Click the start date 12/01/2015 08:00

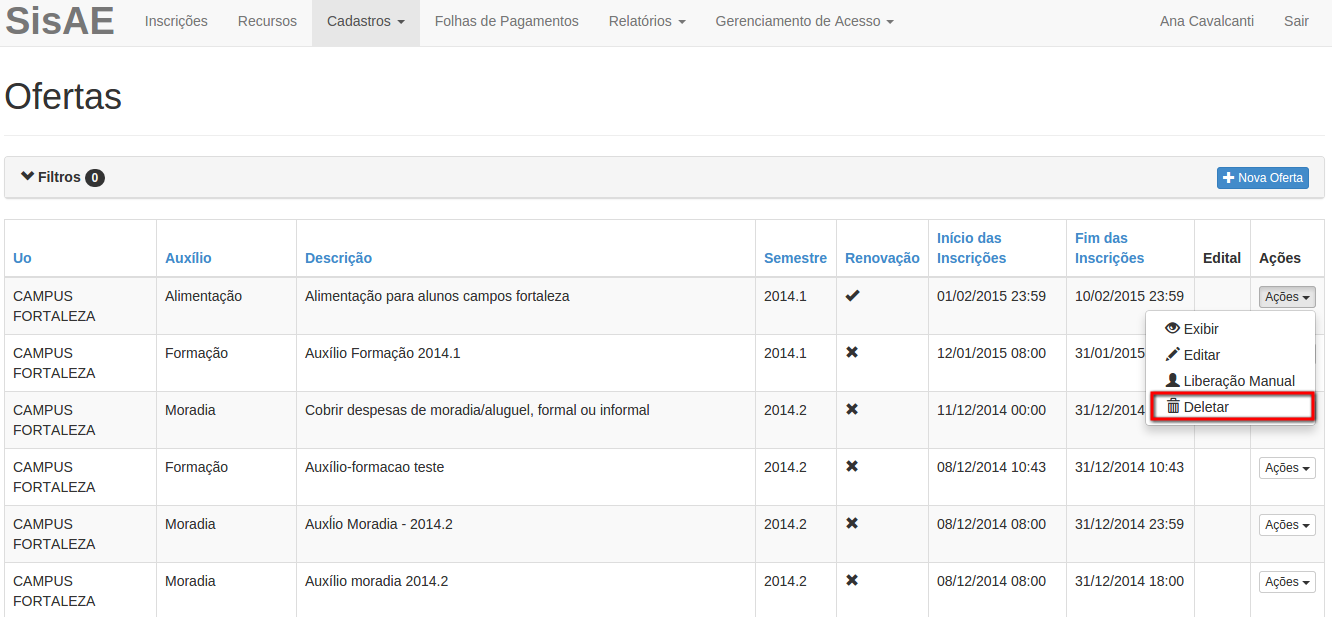click(991, 353)
